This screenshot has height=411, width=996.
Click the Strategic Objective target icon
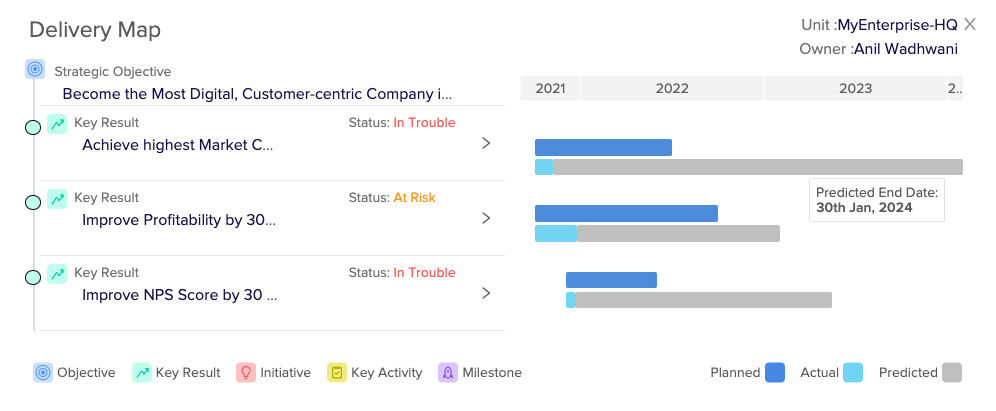coord(35,70)
